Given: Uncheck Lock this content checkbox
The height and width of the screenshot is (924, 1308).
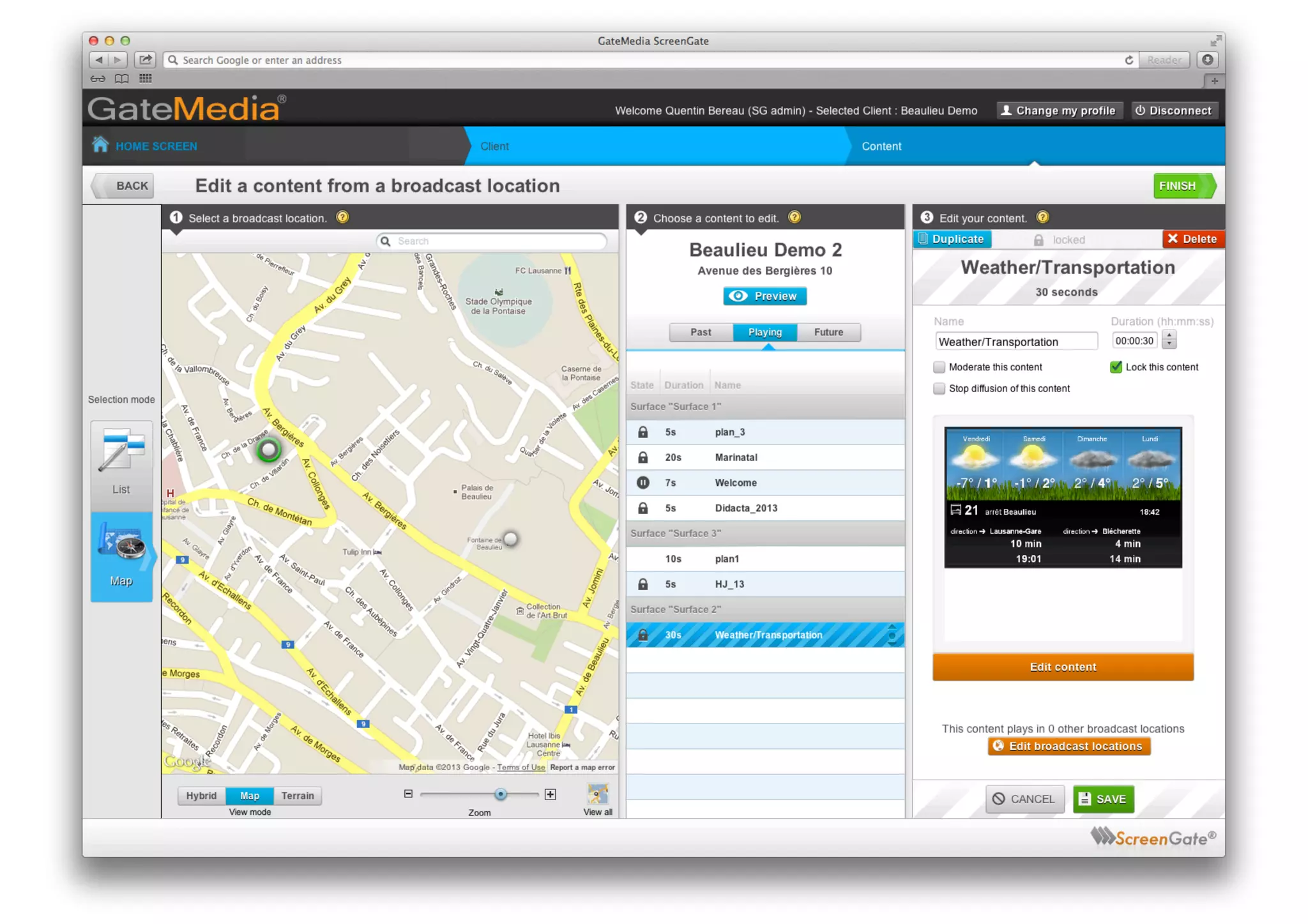Looking at the screenshot, I should (x=1116, y=367).
